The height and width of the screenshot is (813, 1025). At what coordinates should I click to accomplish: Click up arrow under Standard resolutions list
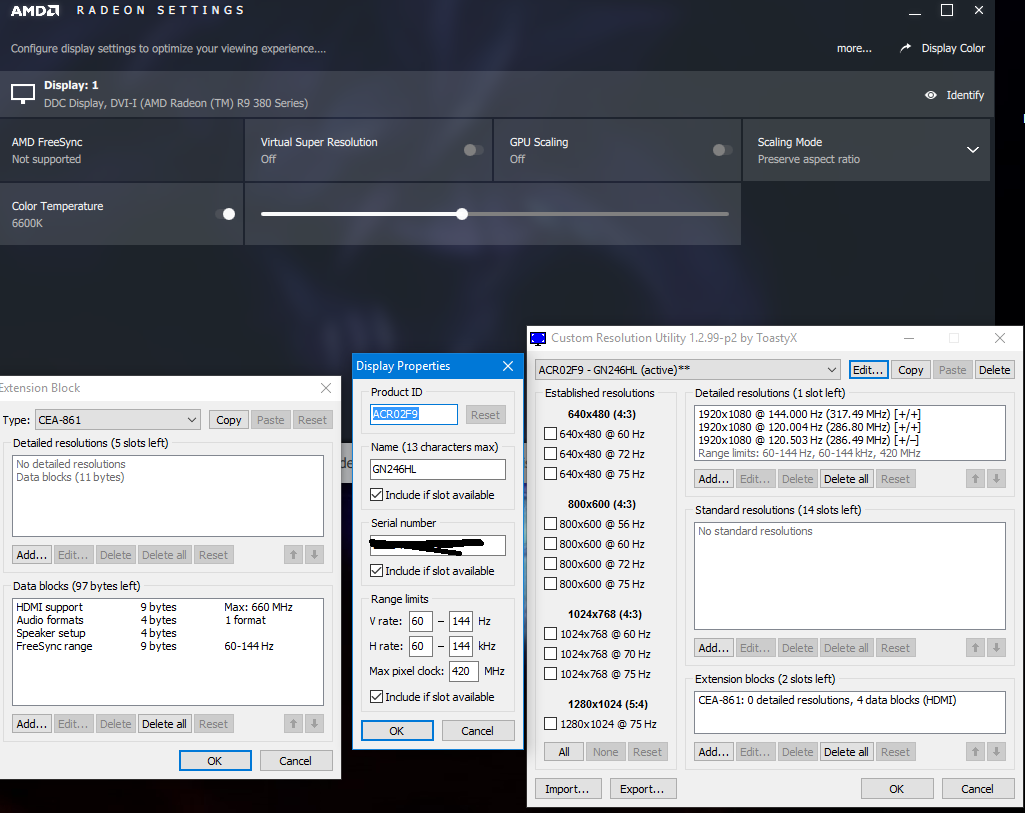tap(975, 648)
